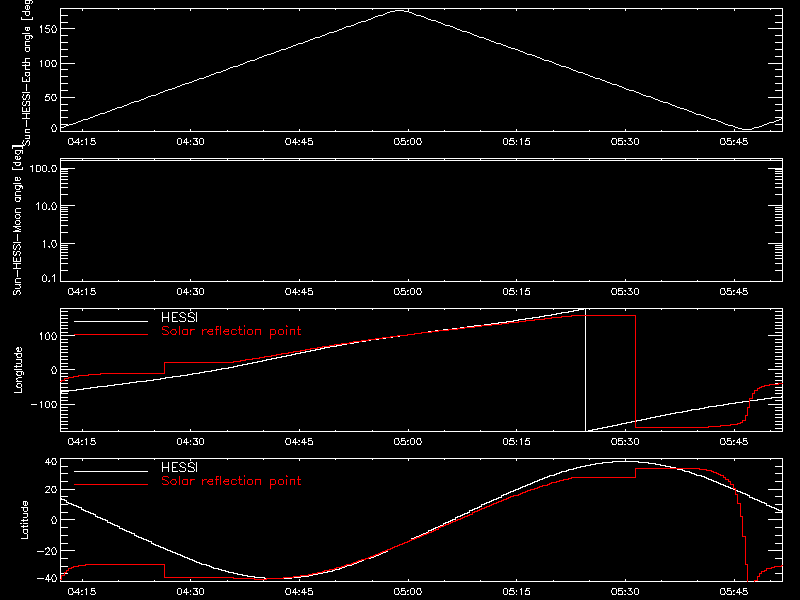Click the 20 tick on Latitude axis
This screenshot has height=600, width=800.
[x=52, y=490]
